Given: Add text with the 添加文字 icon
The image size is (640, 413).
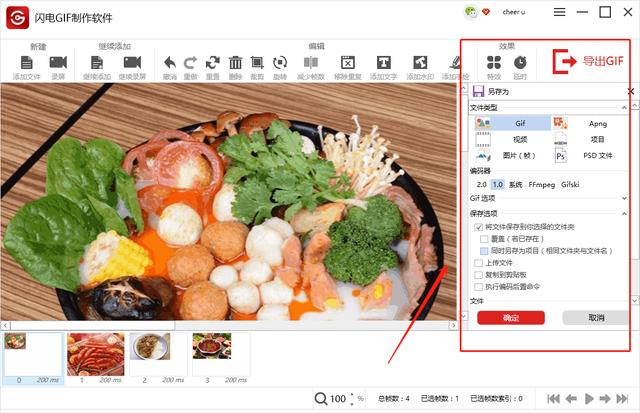Looking at the screenshot, I should click(x=384, y=62).
